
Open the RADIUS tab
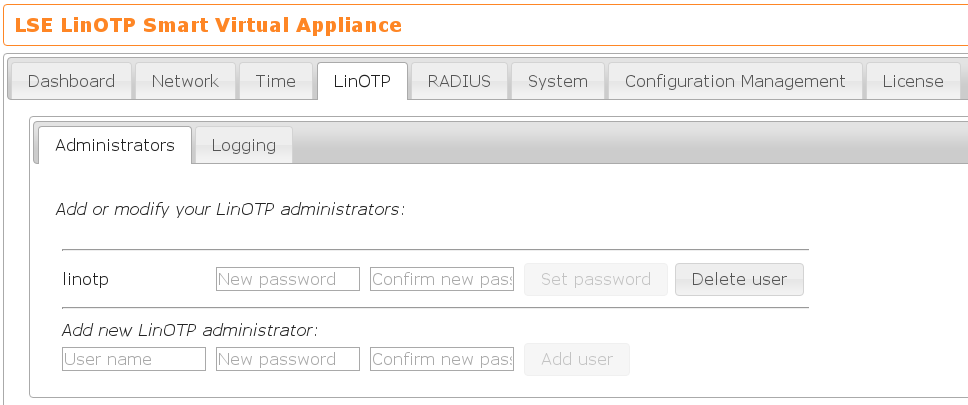coord(459,82)
